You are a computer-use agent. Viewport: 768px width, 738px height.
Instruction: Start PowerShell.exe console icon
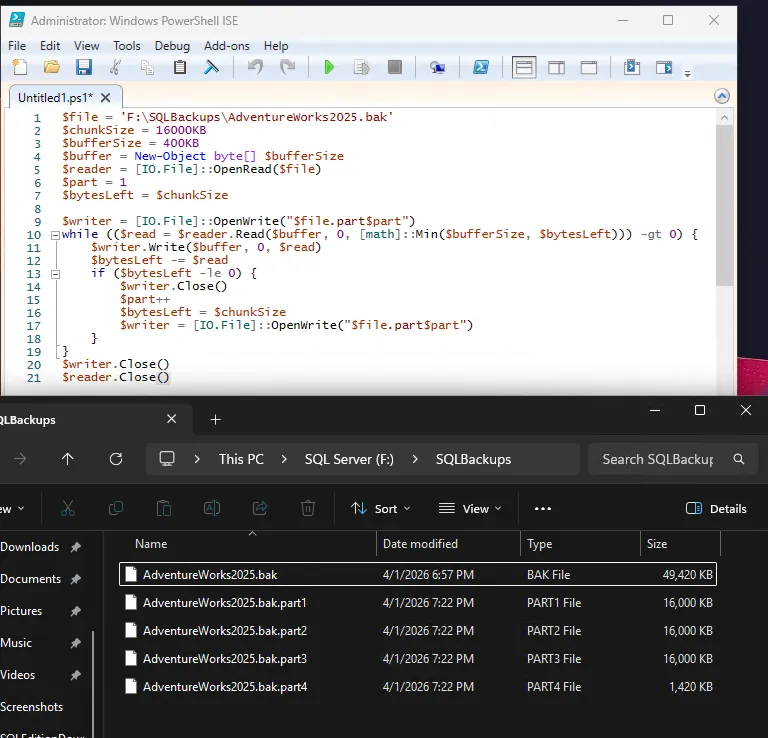[480, 67]
